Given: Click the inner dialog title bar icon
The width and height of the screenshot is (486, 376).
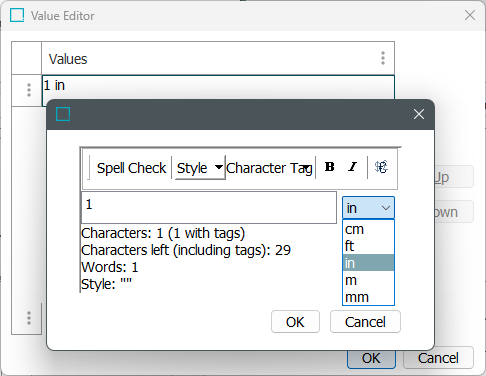Looking at the screenshot, I should 63,114.
